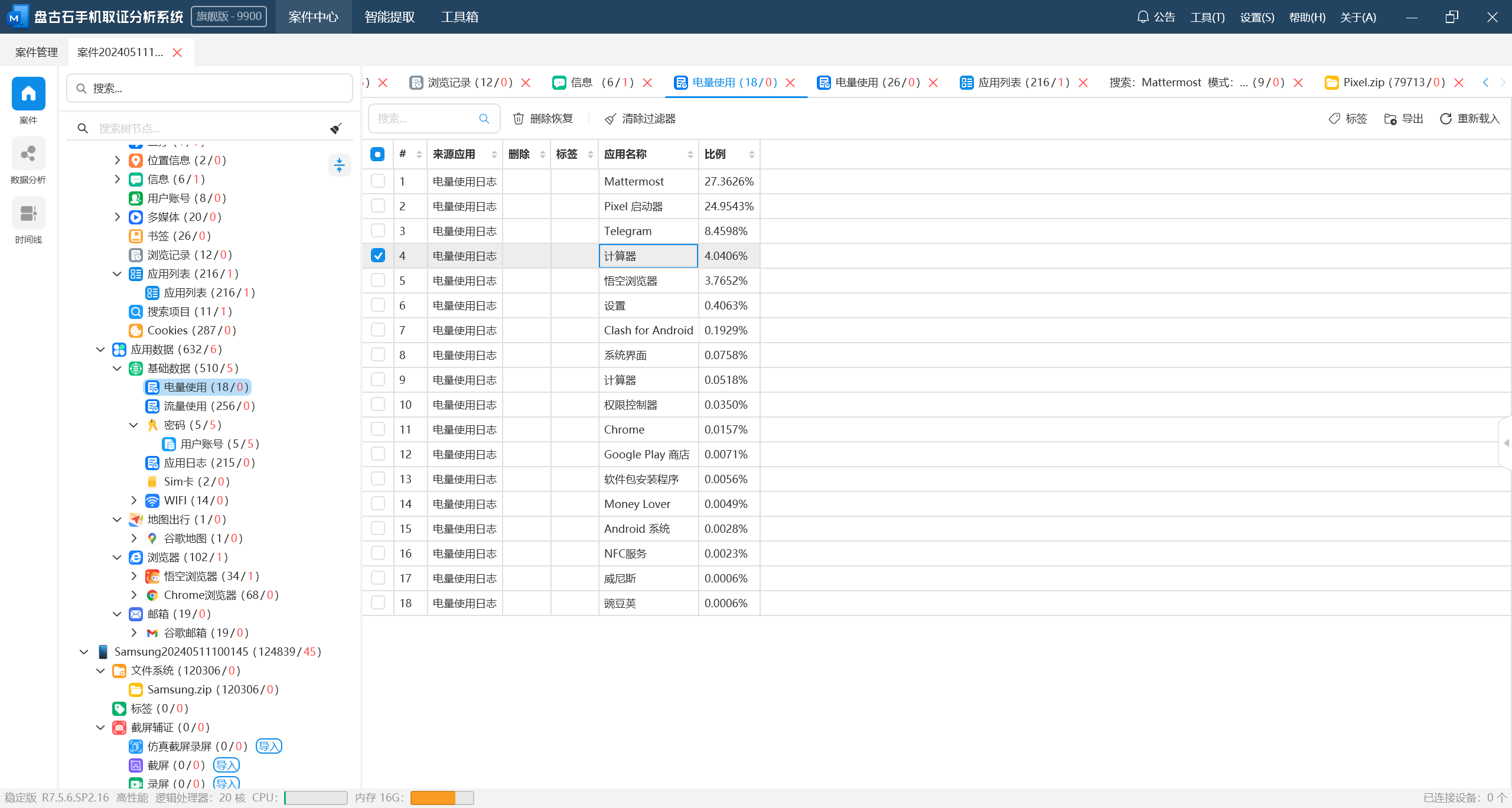Click the 内存 usage progress bar
1512x808 pixels.
pyautogui.click(x=442, y=798)
